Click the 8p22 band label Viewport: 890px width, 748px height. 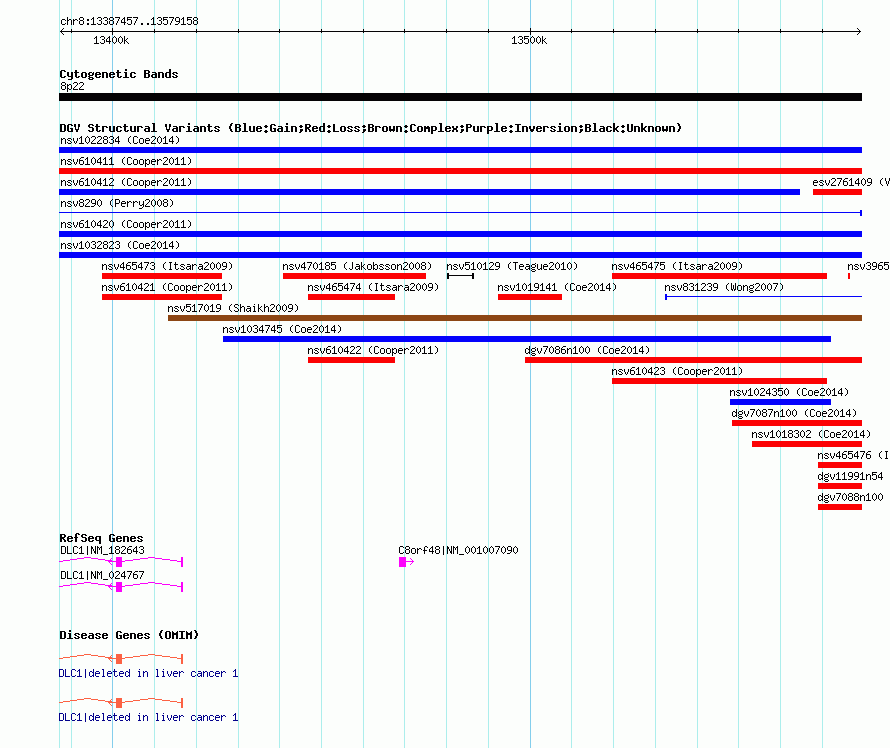72,86
